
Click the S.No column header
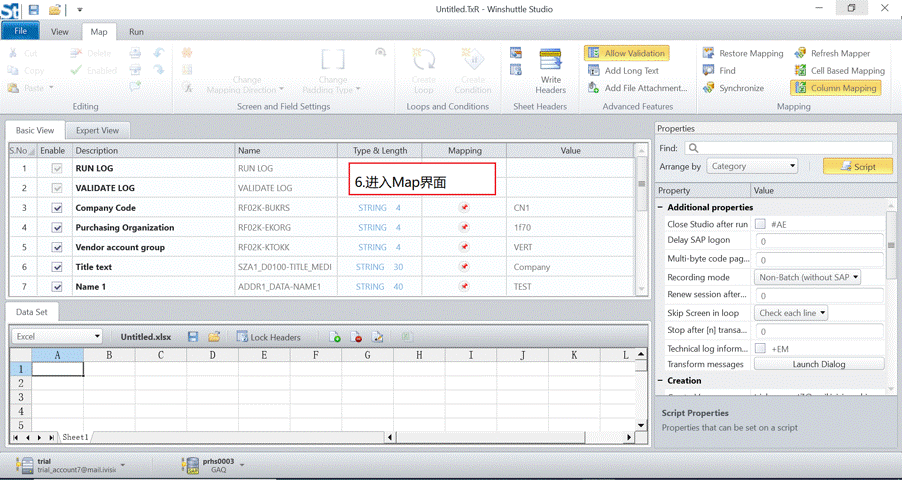click(22, 150)
